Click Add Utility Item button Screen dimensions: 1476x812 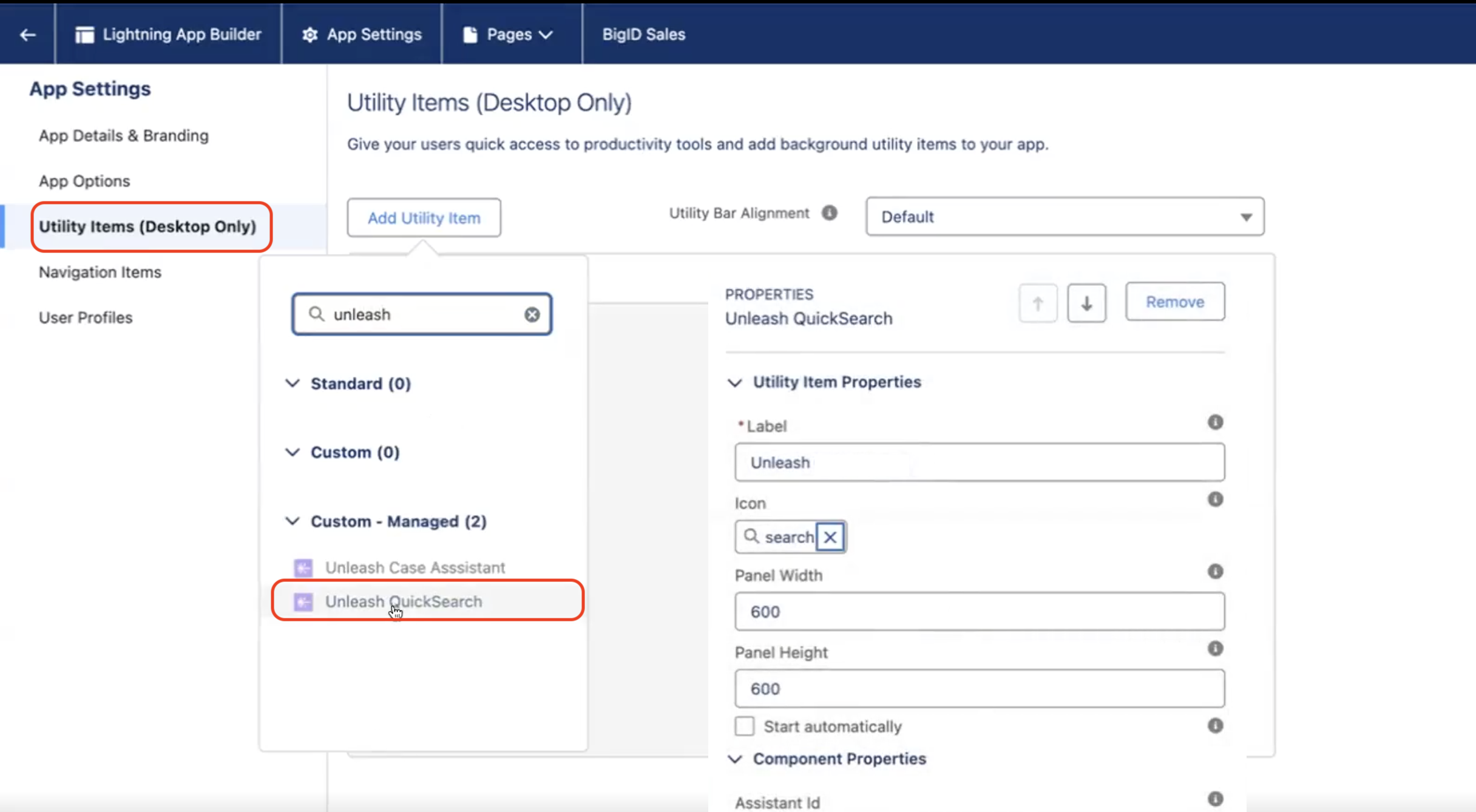coord(424,217)
